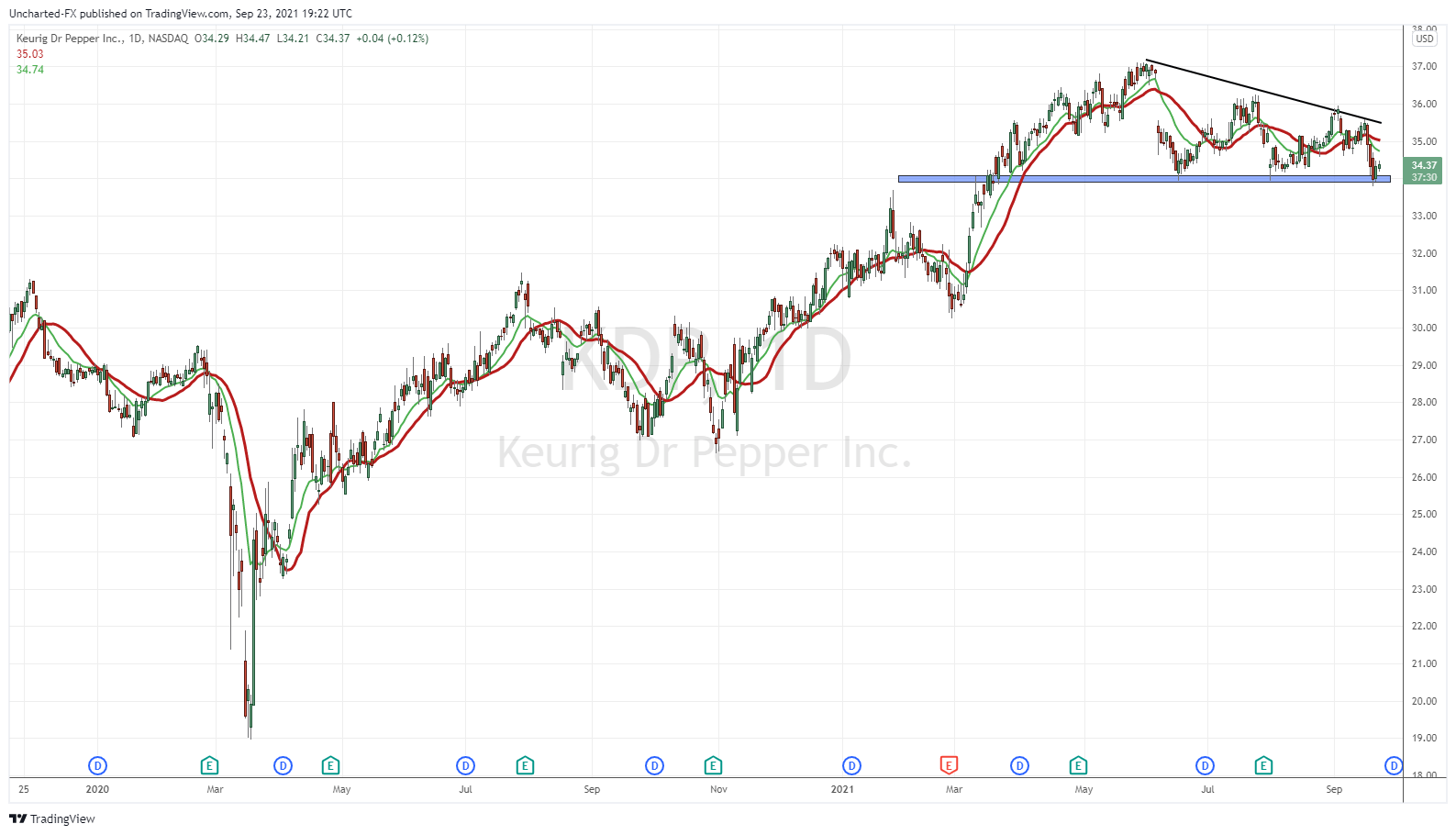Click the C34.37 close price value
This screenshot has width=1456, height=835.
click(333, 39)
